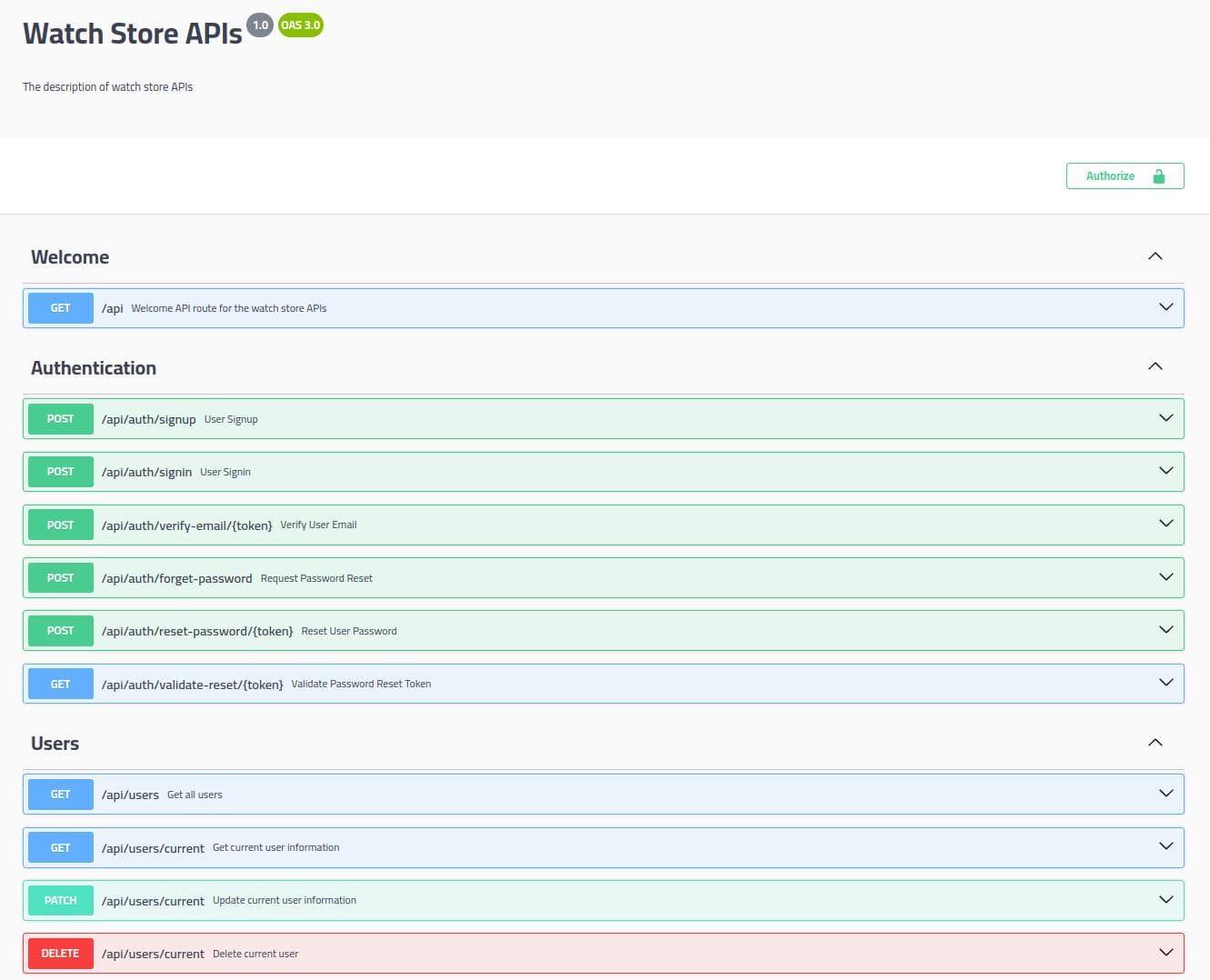Click the /api/auth/validate-reset/{token} path
Viewport: 1210px width, 980px height.
tap(193, 685)
